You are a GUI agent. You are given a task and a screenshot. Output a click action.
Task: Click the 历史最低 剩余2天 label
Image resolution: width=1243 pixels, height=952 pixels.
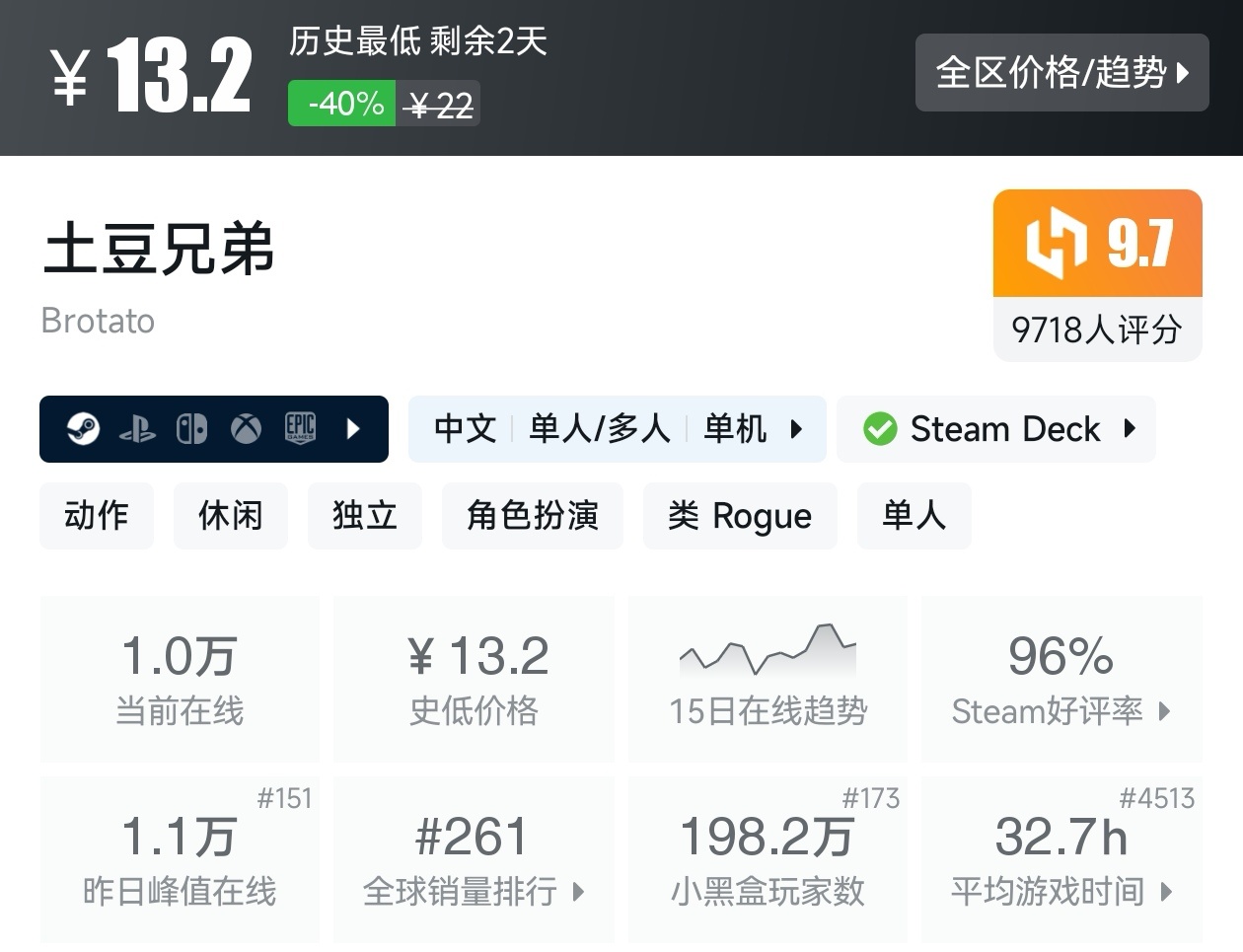coord(418,41)
